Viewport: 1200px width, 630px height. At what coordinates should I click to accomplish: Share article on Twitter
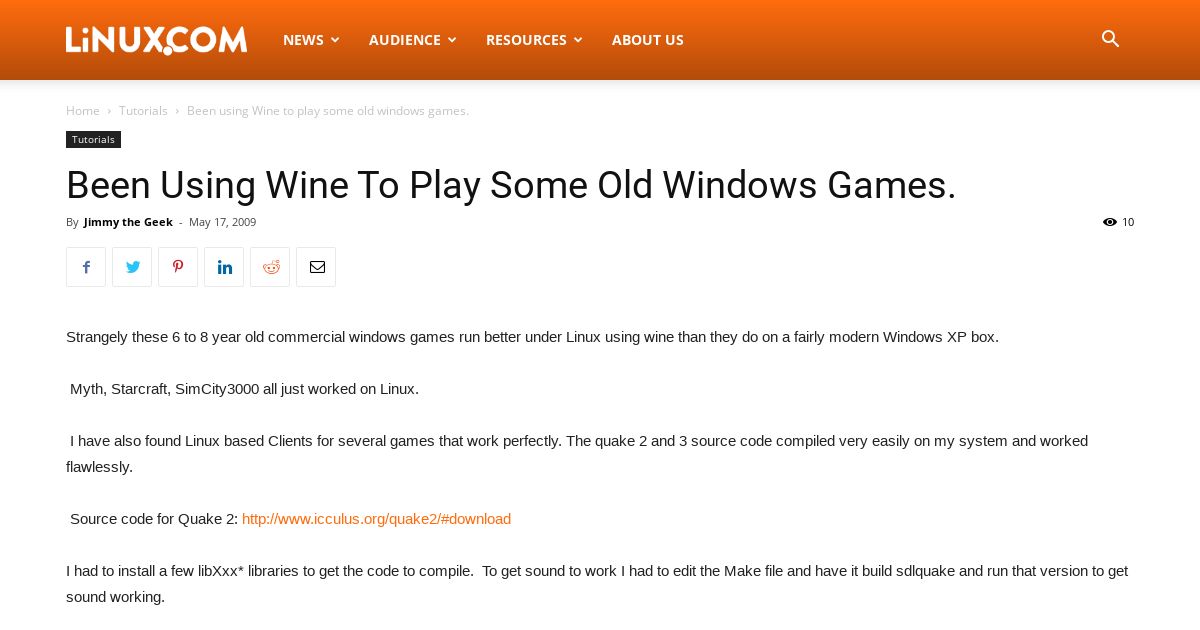click(x=132, y=267)
